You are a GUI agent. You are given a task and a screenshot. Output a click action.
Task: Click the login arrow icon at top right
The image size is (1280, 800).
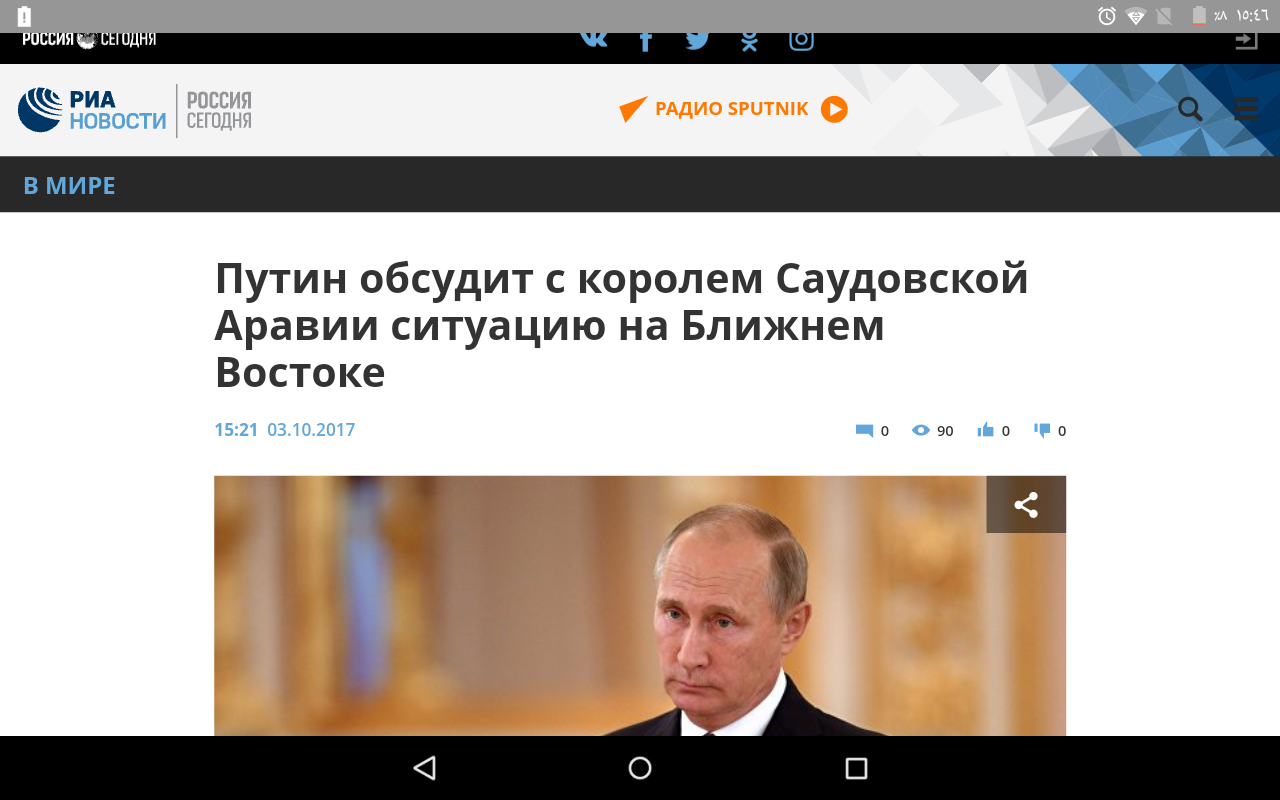[x=1246, y=41]
